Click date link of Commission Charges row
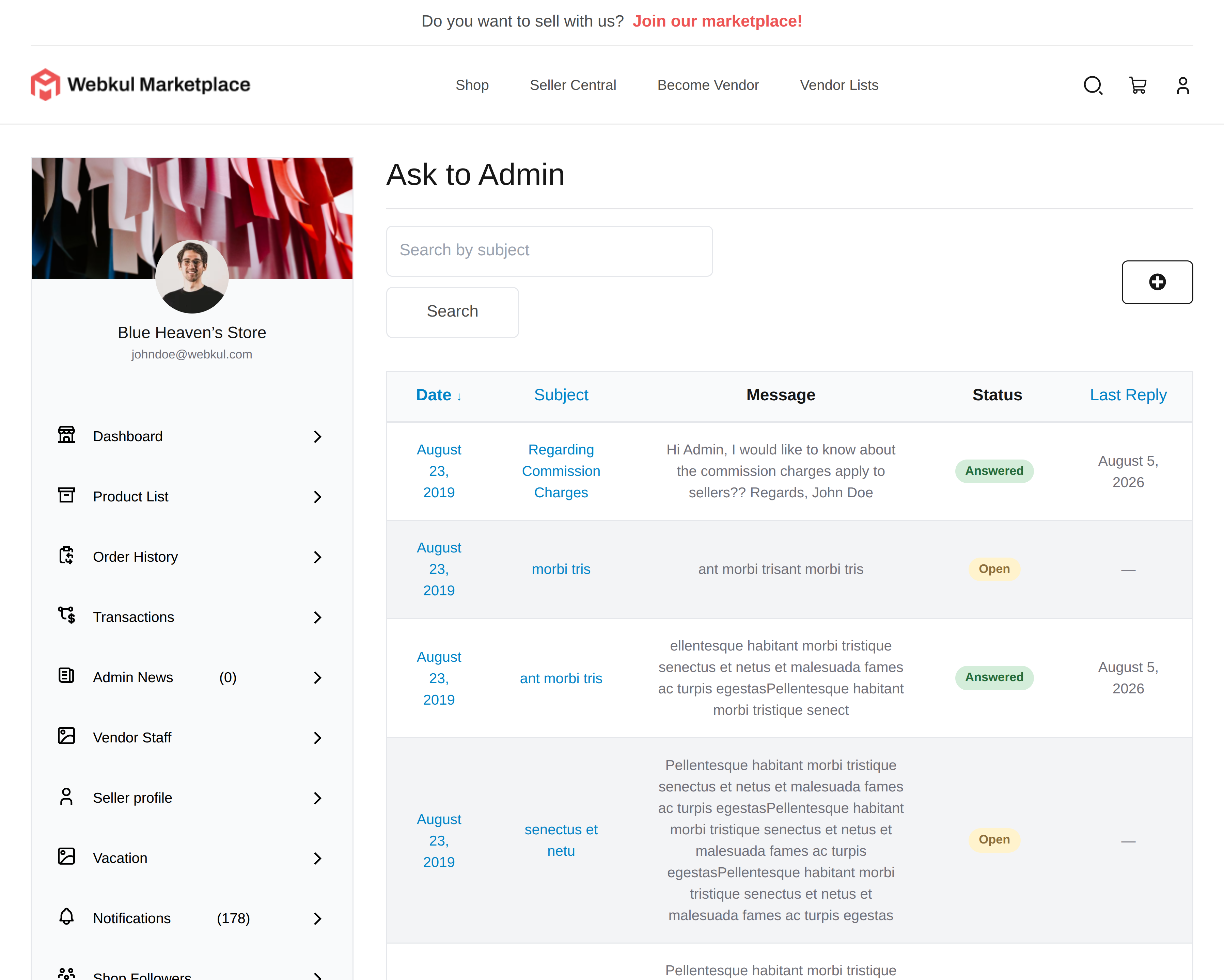The width and height of the screenshot is (1224, 980). (439, 471)
